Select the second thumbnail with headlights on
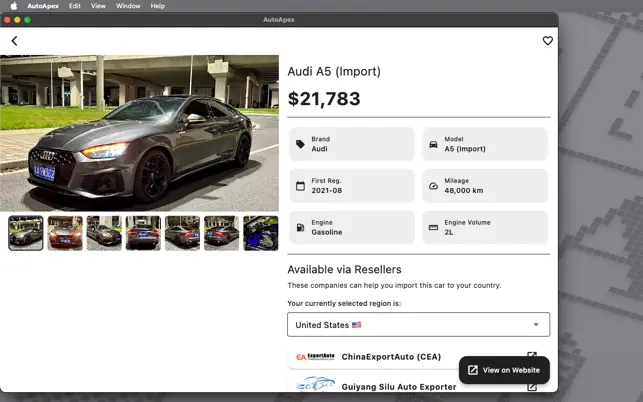The image size is (643, 402). coord(65,233)
